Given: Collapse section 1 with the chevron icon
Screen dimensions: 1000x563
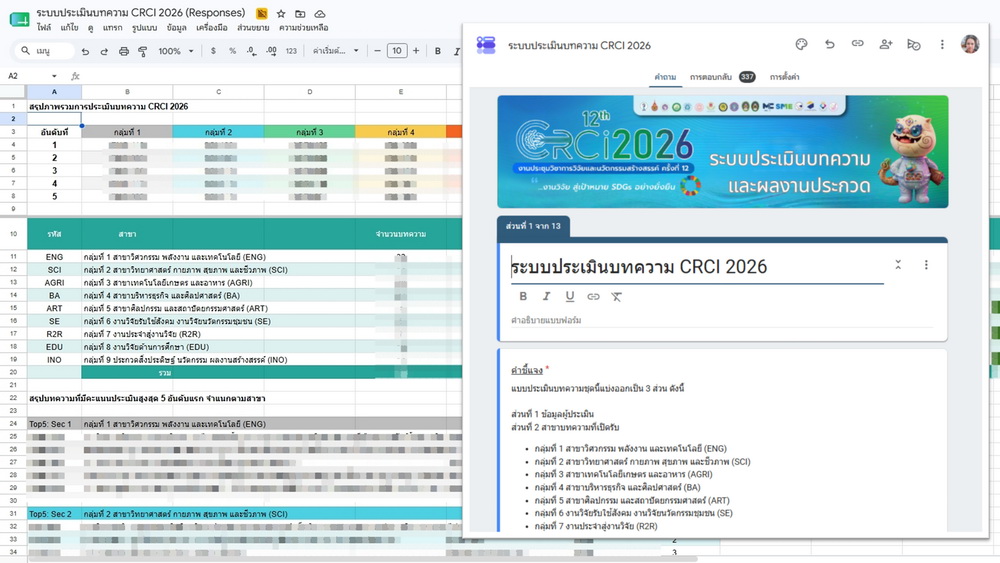Looking at the screenshot, I should (x=898, y=265).
